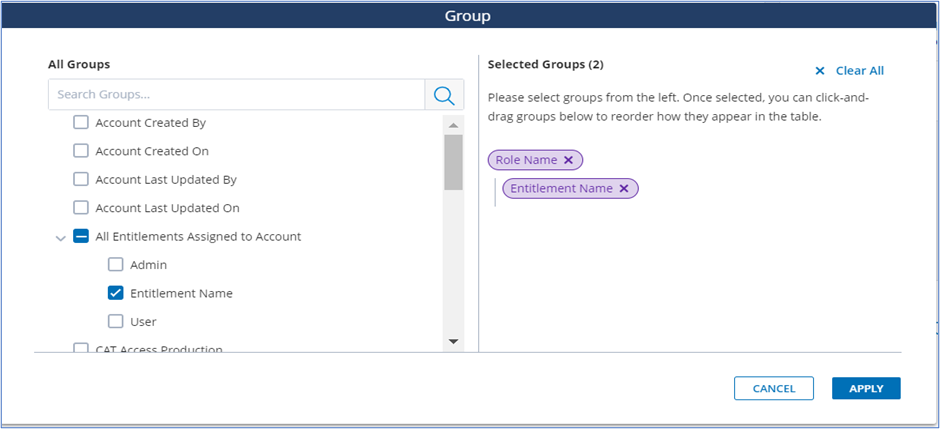Tick the Admin checkbox

pyautogui.click(x=116, y=265)
